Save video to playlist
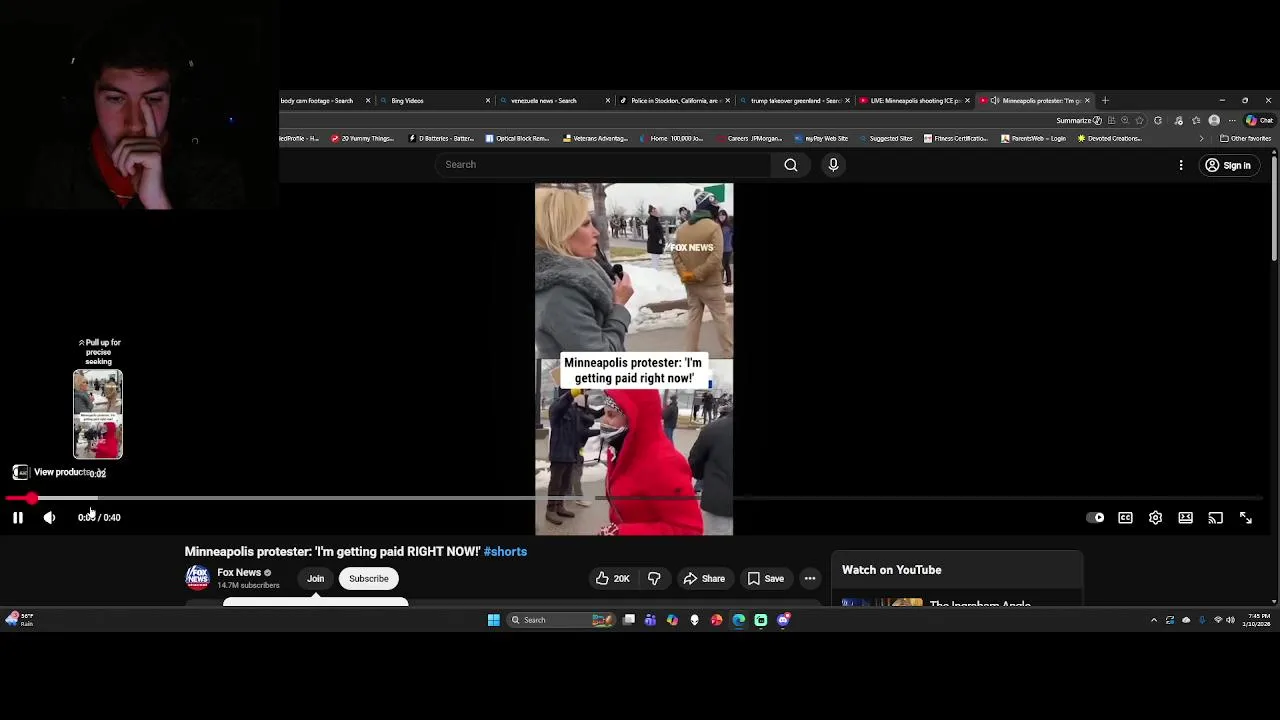 765,578
